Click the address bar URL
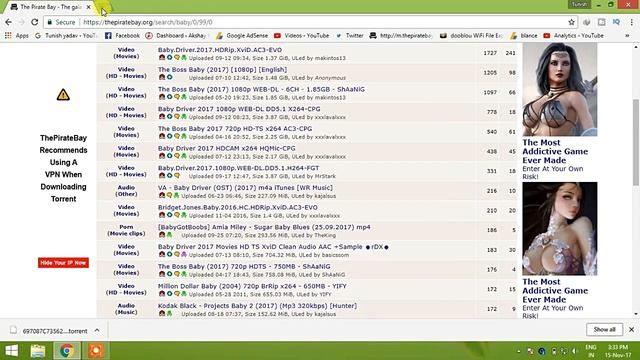Screen dimensions: 640x360 tap(148, 22)
